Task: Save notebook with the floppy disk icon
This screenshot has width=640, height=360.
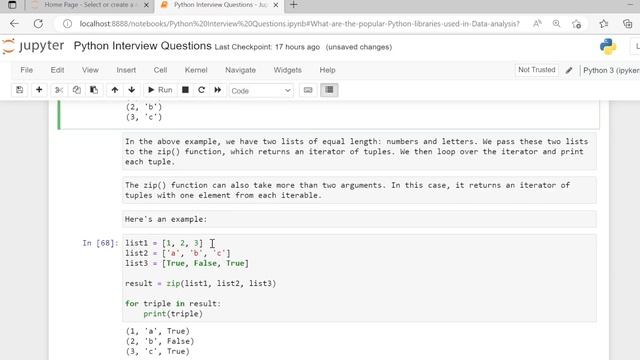Action: [x=19, y=90]
